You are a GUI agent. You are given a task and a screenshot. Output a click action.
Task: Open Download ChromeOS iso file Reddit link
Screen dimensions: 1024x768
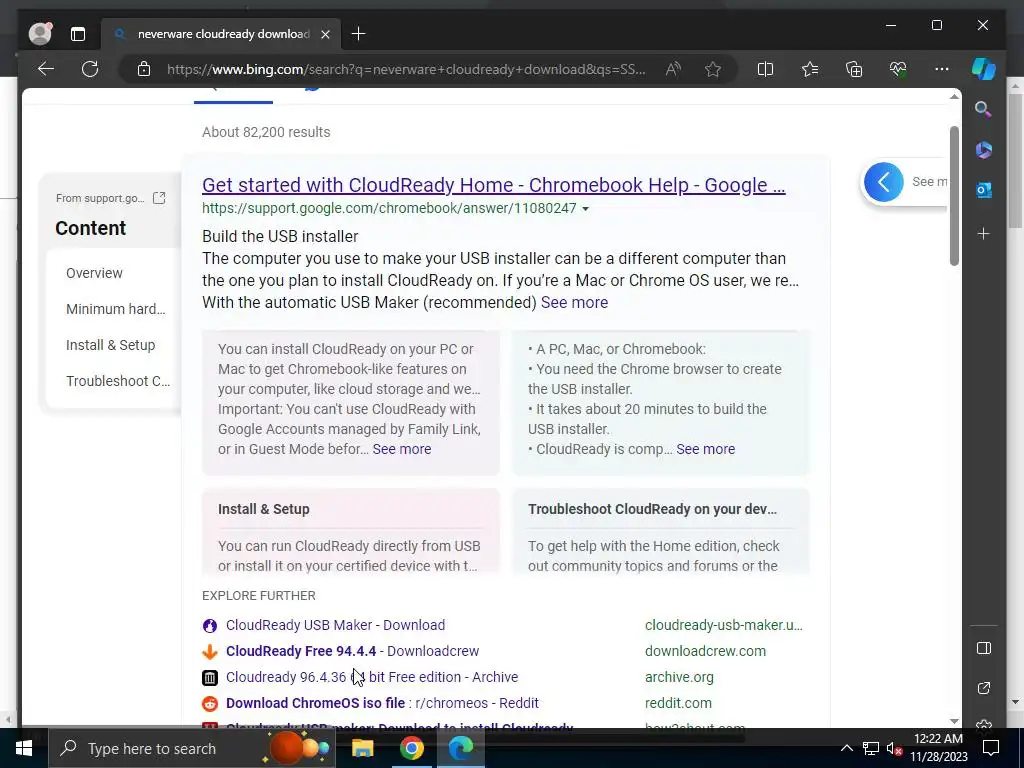tap(382, 703)
